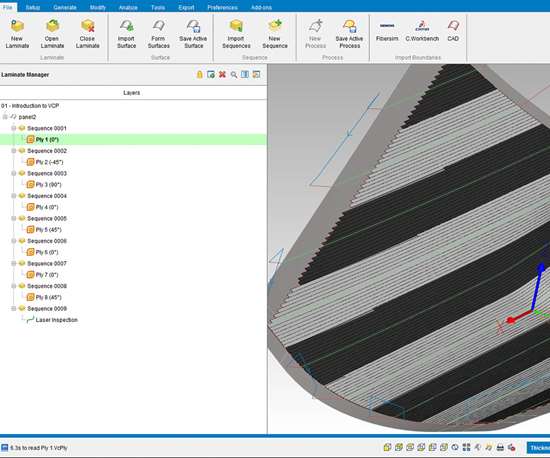Click the Form Surfaces tool
550x458 pixels.
(x=159, y=34)
